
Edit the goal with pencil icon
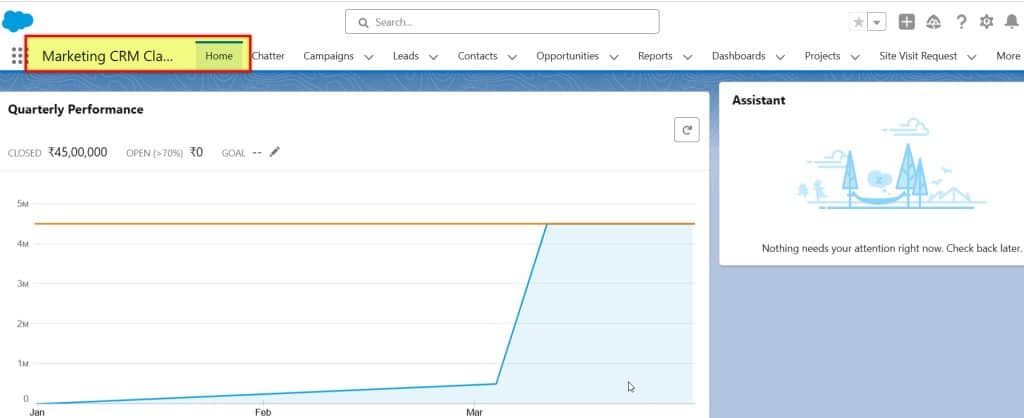[274, 152]
